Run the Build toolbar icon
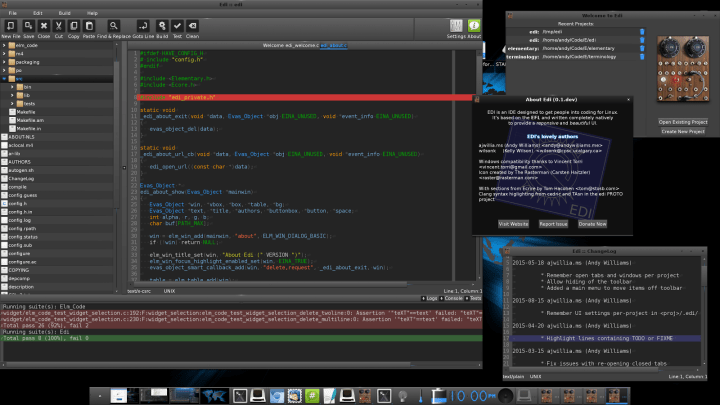Image resolution: width=720 pixels, height=405 pixels. click(x=162, y=26)
